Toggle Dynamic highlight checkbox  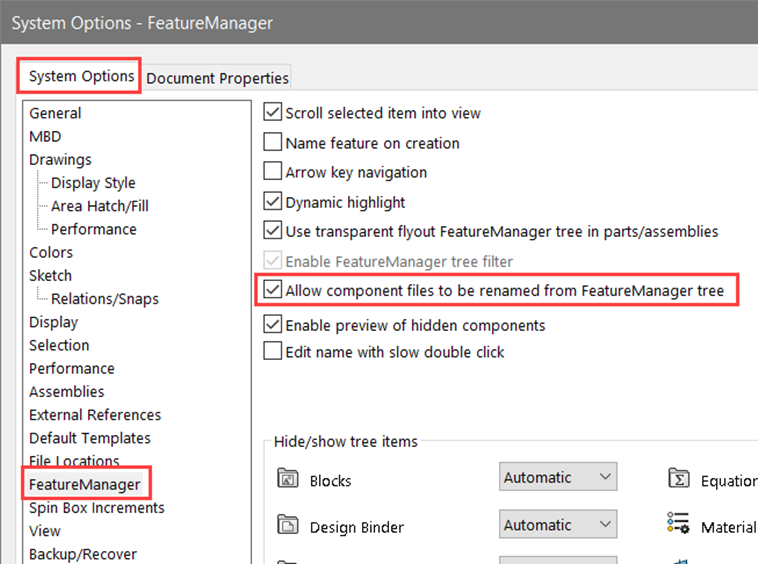pos(272,201)
